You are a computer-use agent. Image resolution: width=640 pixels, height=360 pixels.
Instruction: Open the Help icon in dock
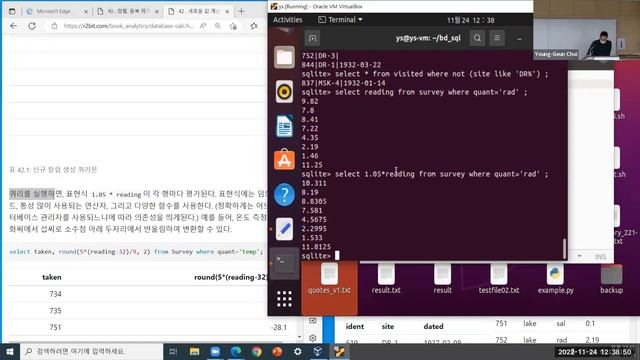tap(284, 194)
